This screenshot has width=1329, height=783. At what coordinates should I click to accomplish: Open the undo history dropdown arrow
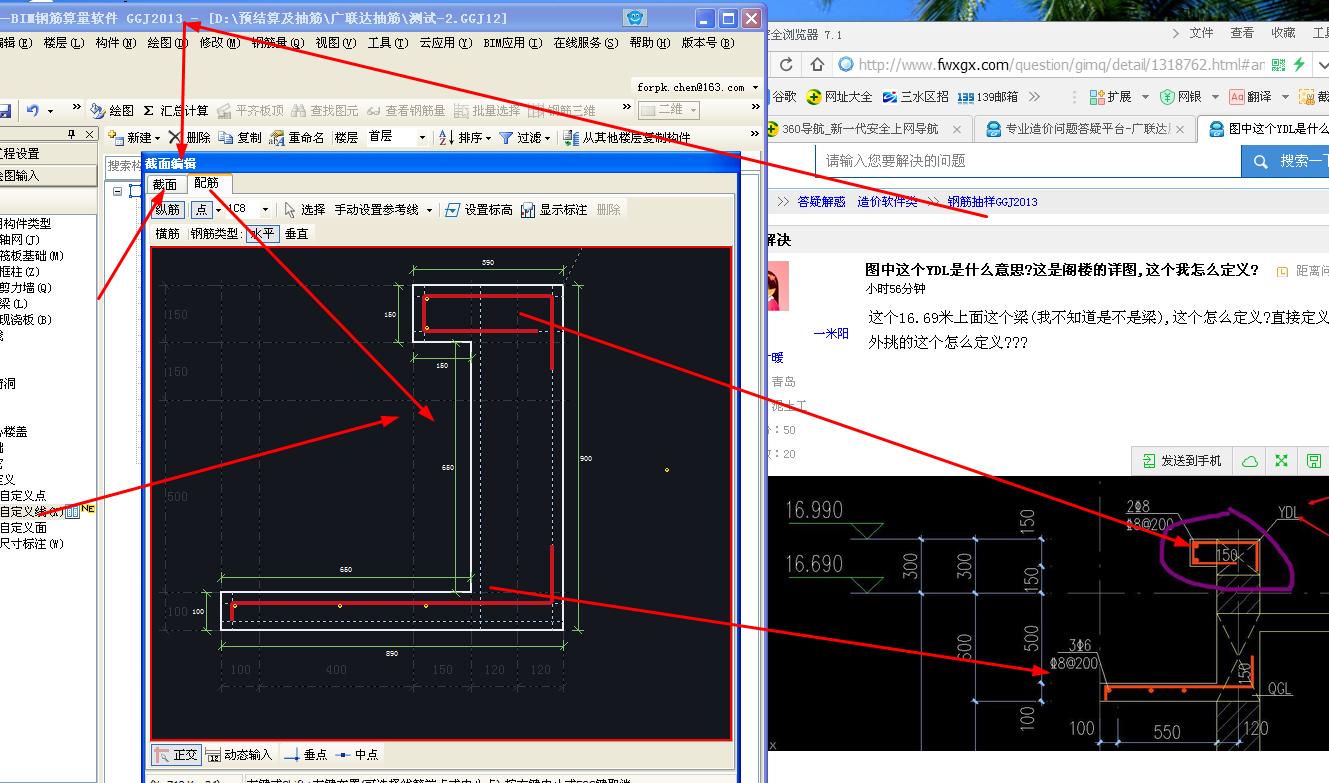pos(50,110)
